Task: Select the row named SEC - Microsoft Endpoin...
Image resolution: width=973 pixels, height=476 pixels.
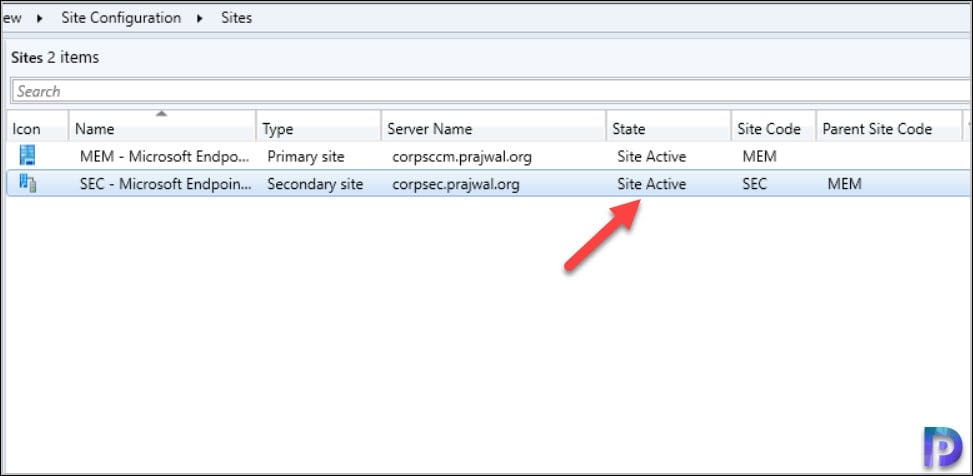Action: point(486,184)
